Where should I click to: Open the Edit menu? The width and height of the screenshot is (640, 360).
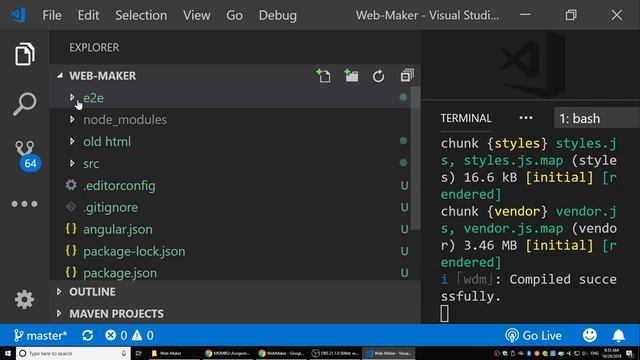pyautogui.click(x=88, y=16)
